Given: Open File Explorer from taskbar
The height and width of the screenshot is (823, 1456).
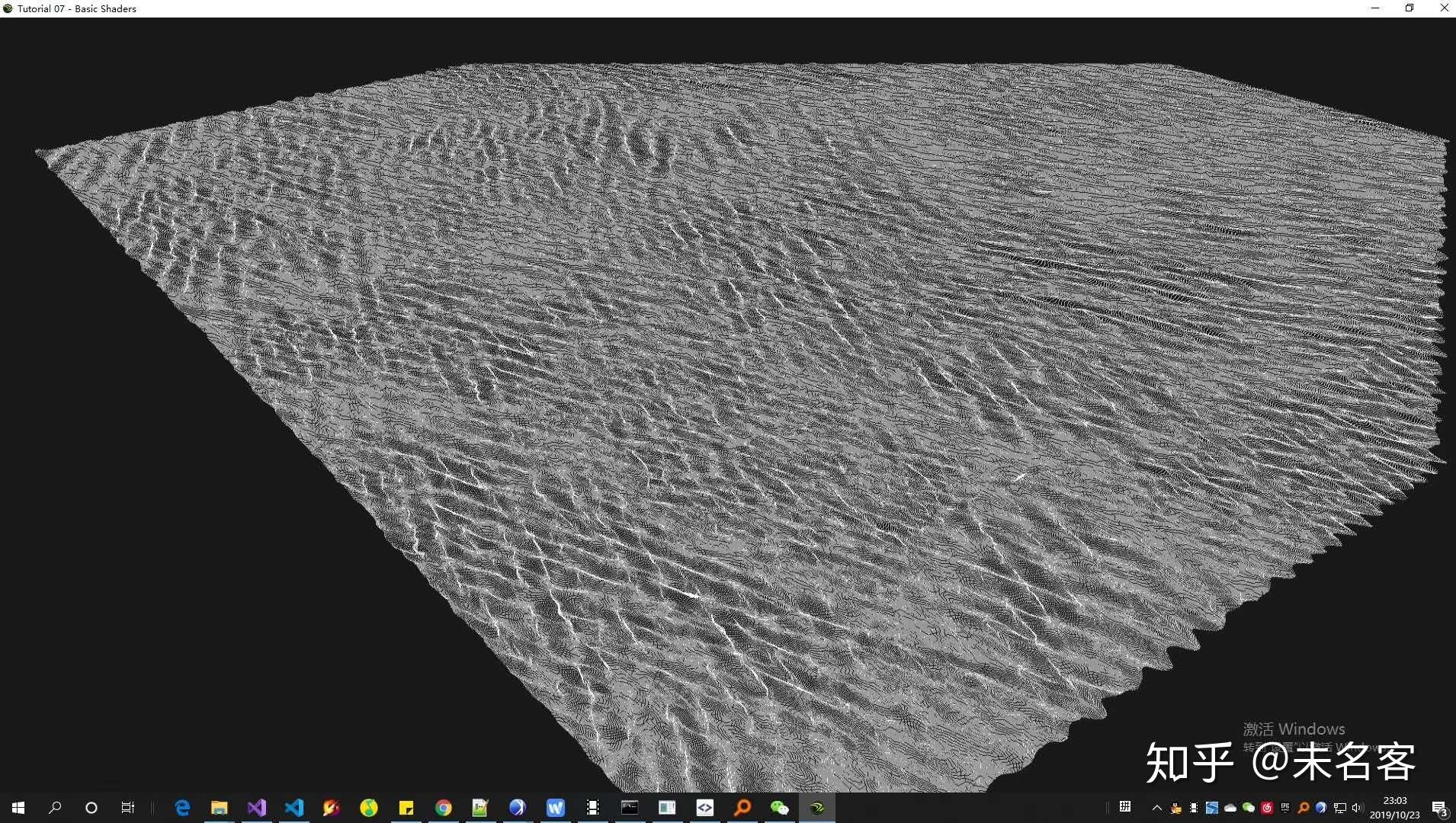Looking at the screenshot, I should point(220,808).
